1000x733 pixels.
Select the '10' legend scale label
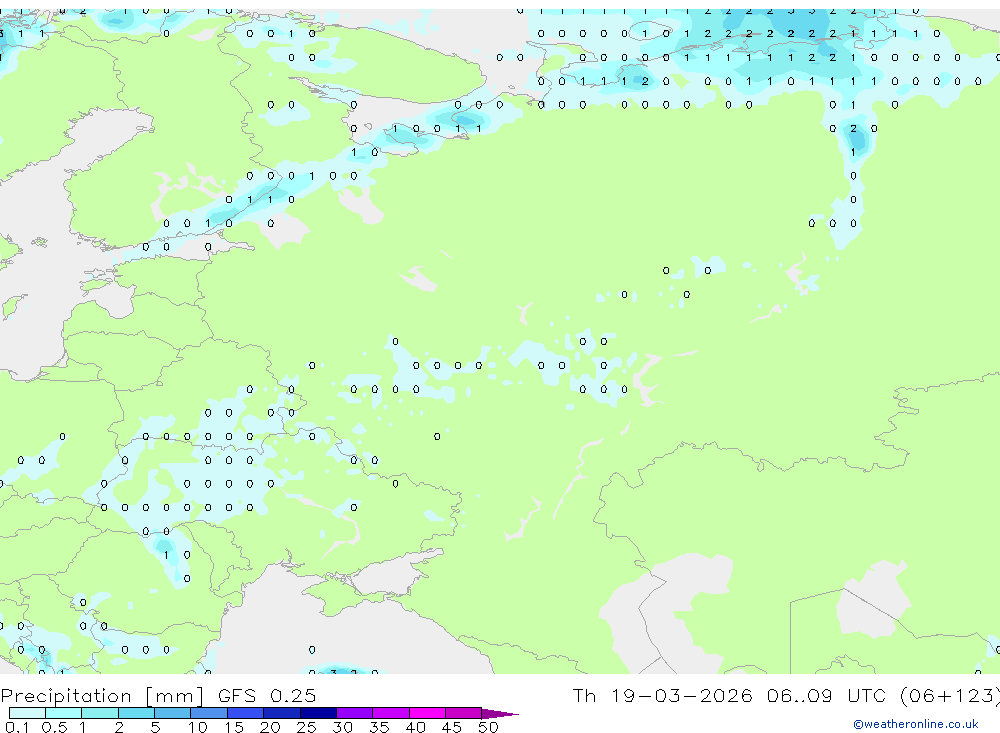(x=198, y=727)
